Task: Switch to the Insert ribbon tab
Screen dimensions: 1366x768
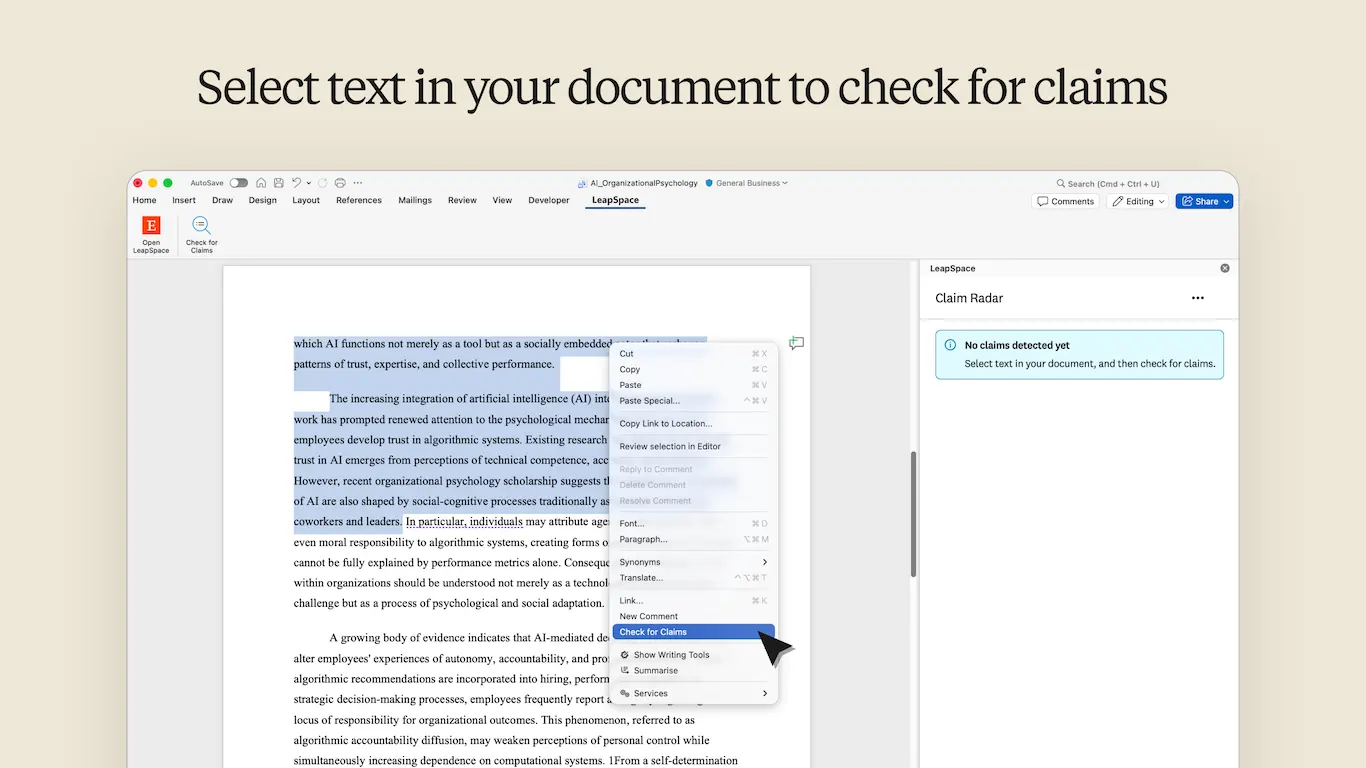Action: [x=184, y=200]
